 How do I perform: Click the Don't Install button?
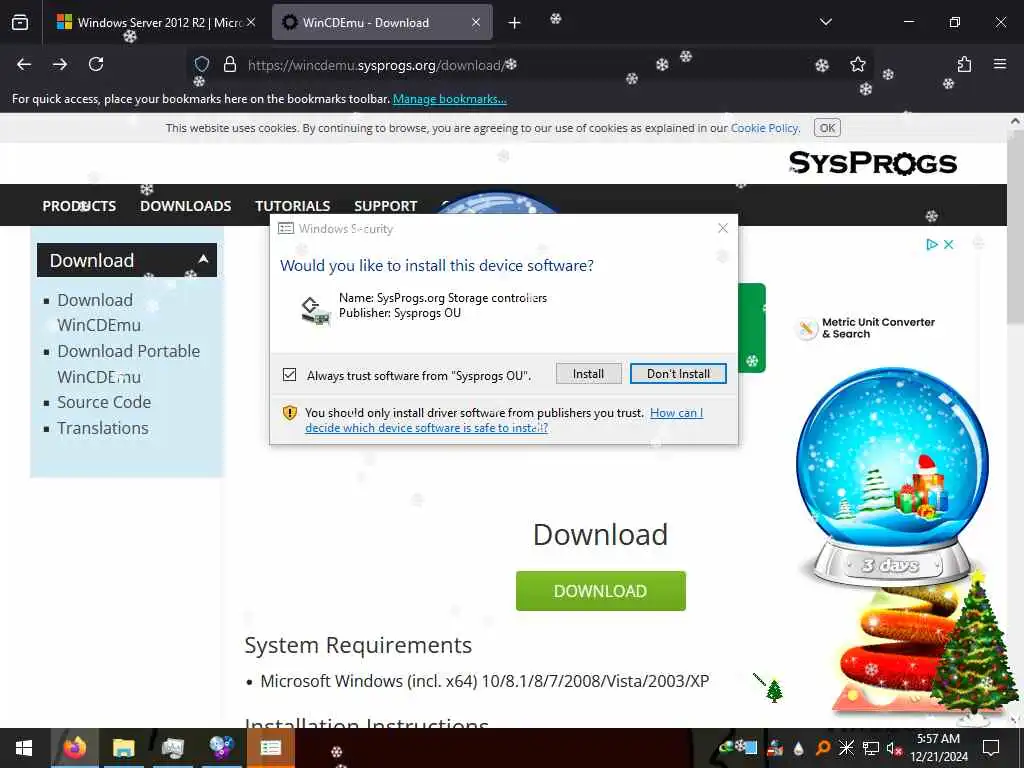[678, 374]
